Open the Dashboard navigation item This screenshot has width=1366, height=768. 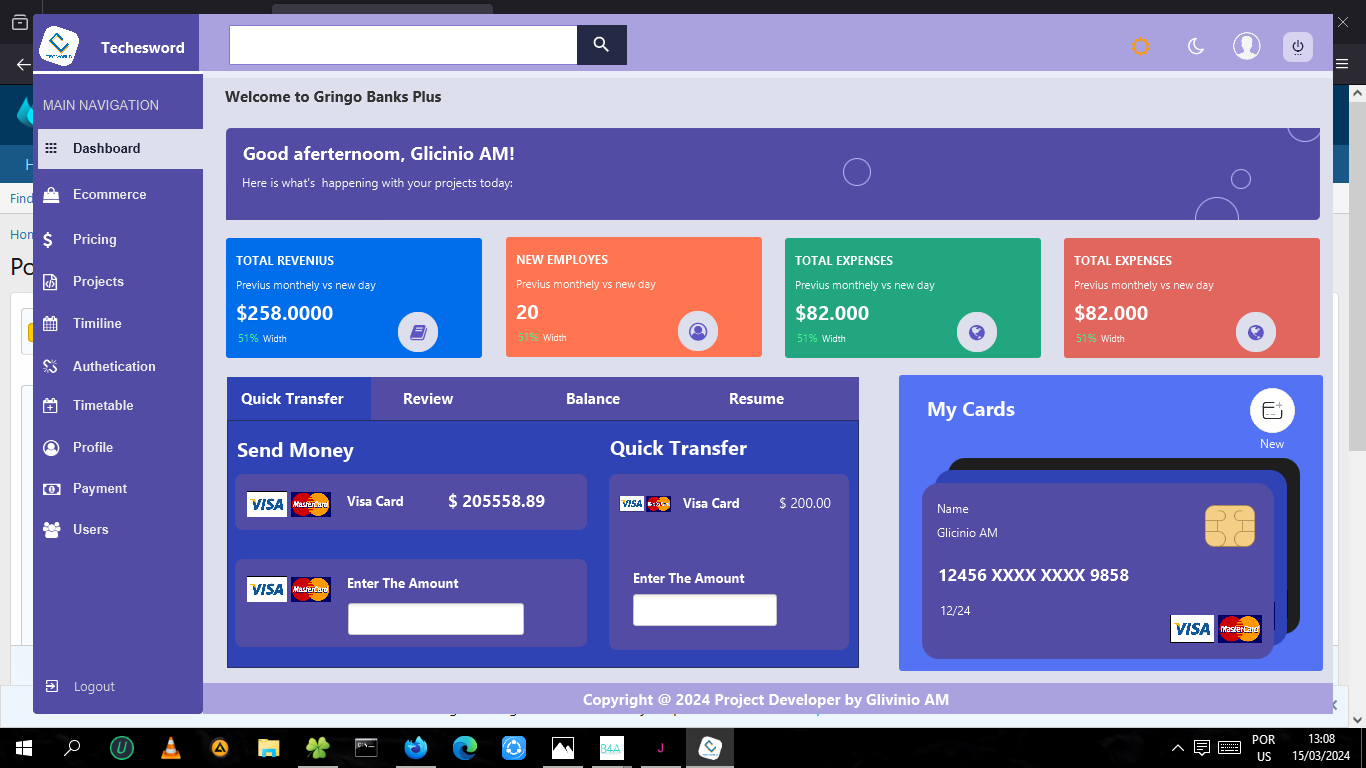click(x=120, y=148)
